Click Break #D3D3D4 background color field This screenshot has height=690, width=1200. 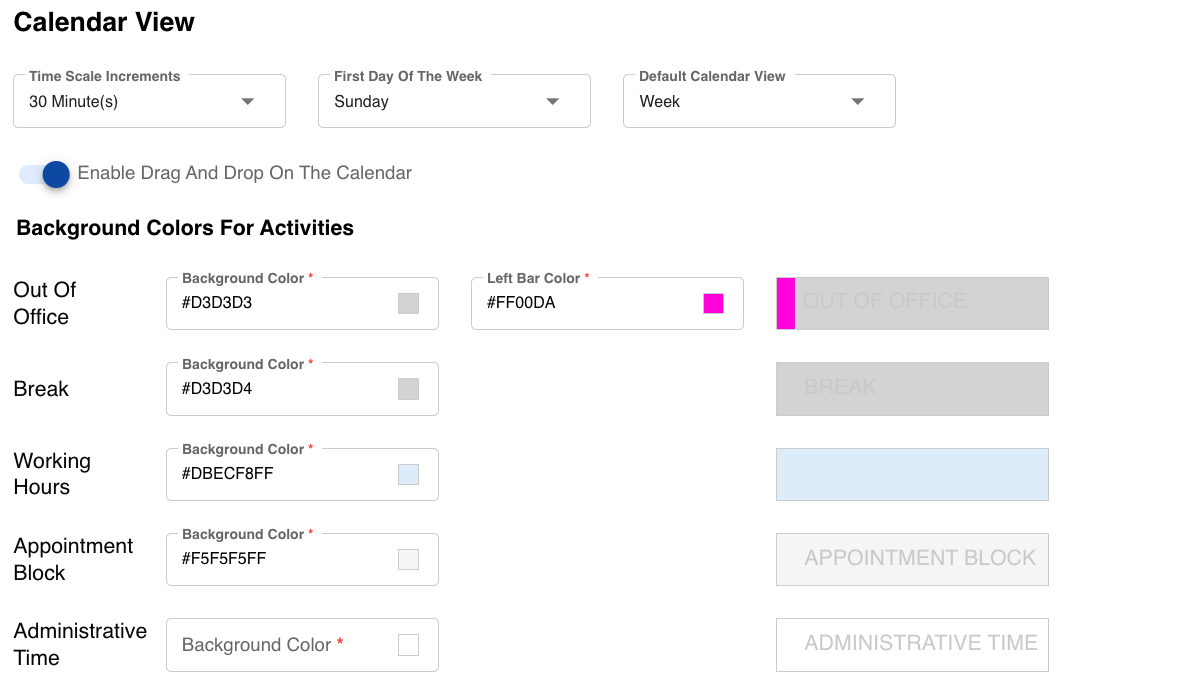click(x=280, y=389)
